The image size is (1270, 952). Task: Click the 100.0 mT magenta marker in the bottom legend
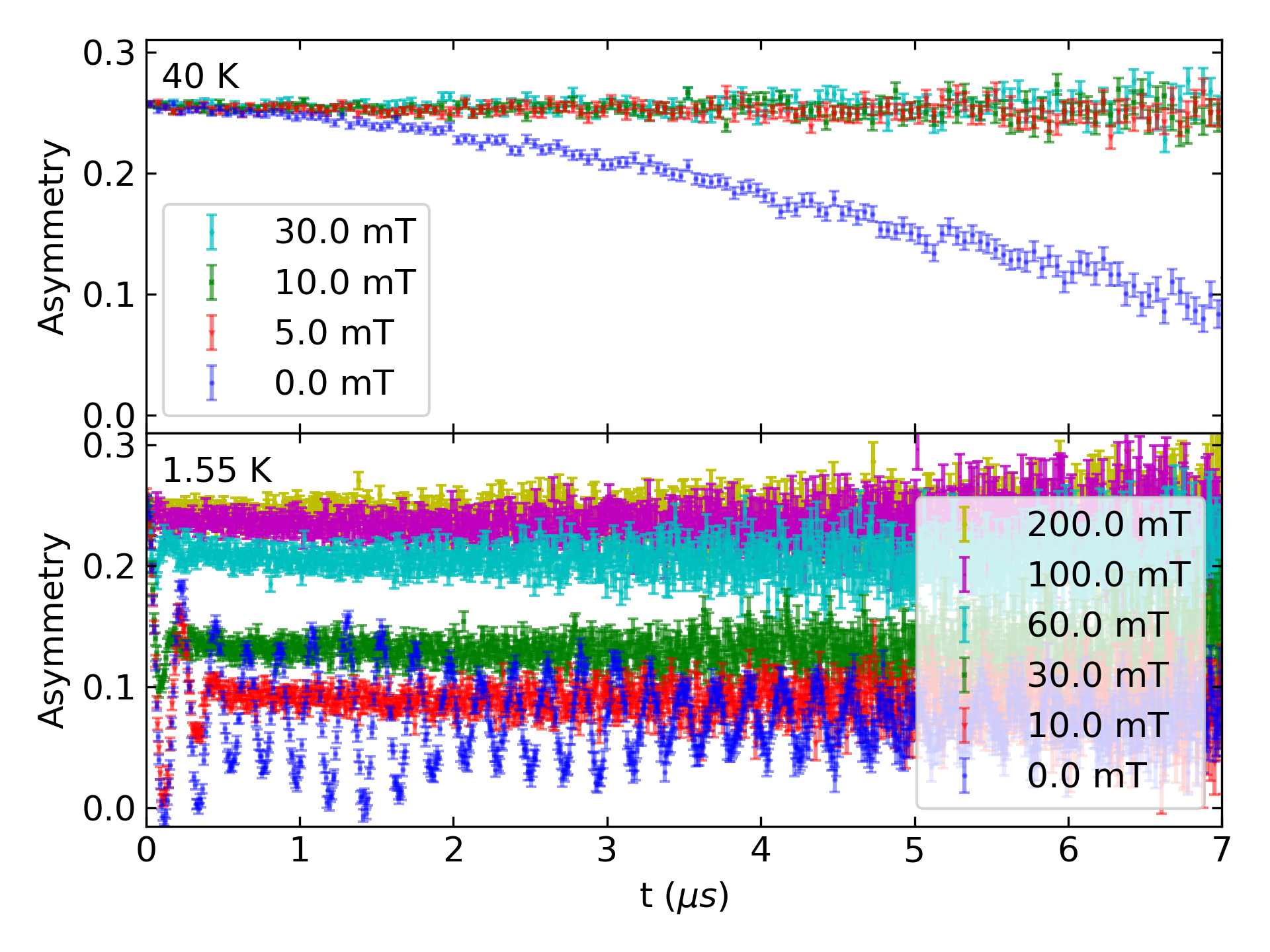click(x=964, y=575)
